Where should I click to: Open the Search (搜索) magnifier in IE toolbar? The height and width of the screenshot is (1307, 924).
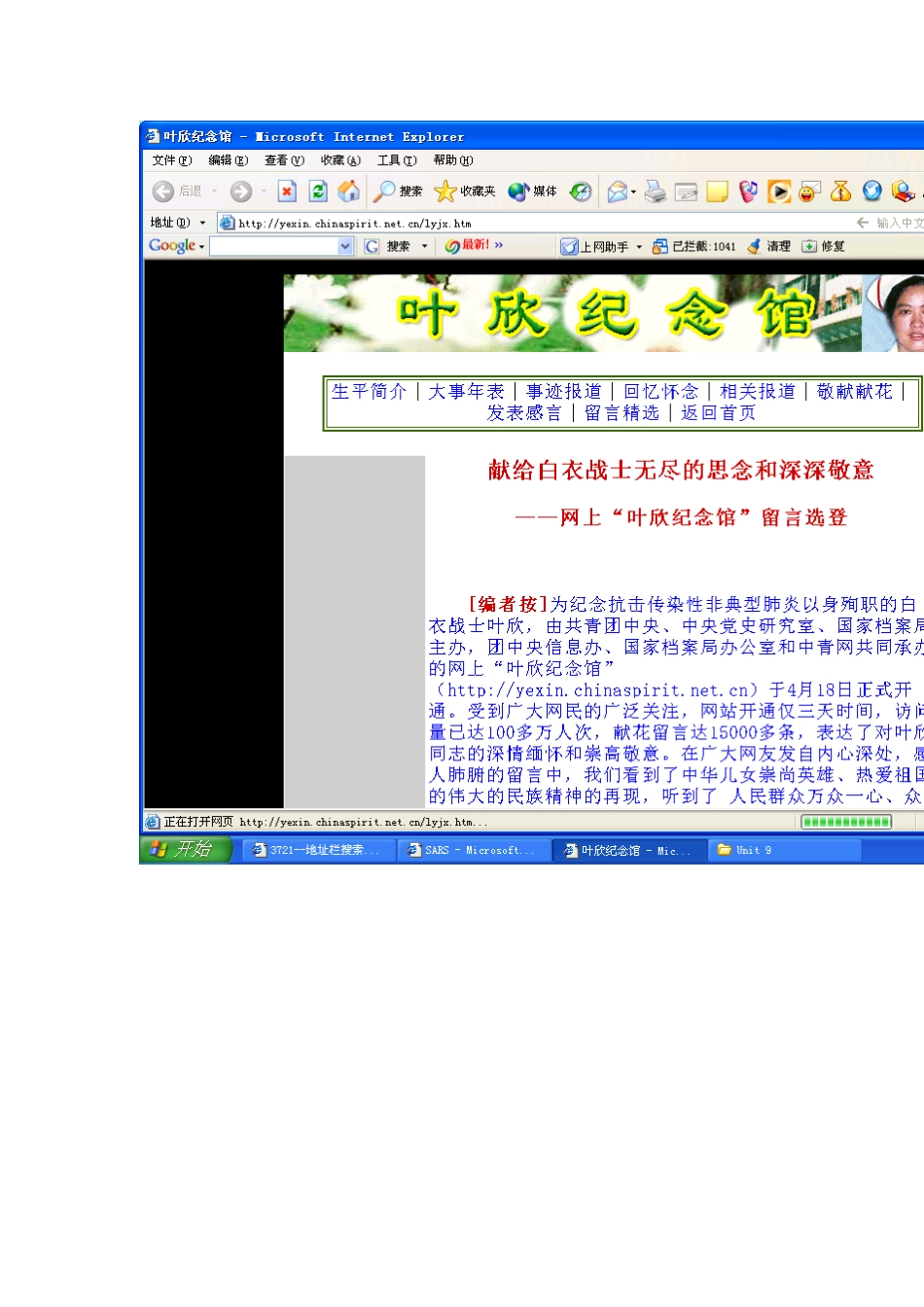pyautogui.click(x=399, y=192)
